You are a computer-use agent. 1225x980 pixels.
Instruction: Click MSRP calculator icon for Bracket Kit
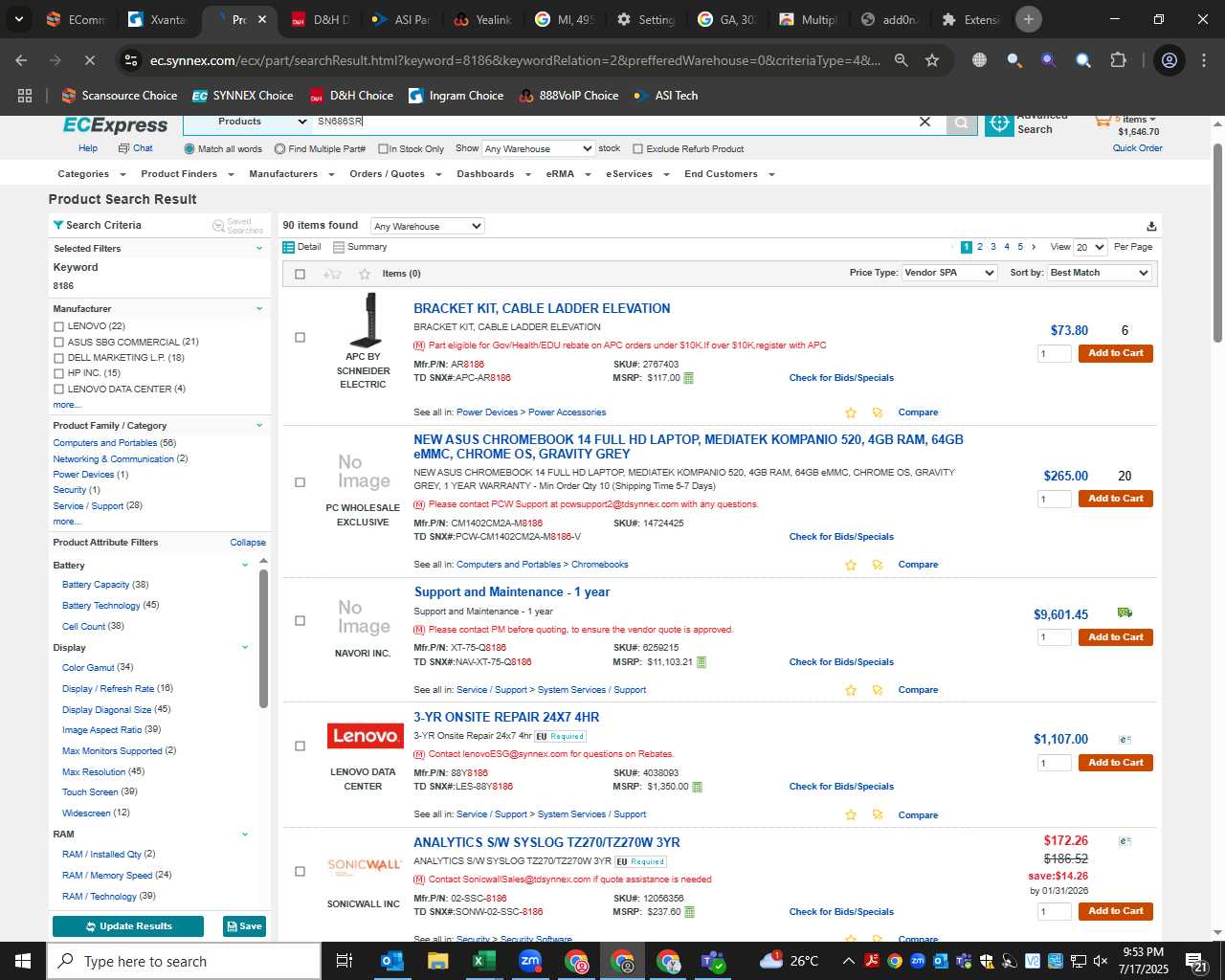click(x=688, y=378)
